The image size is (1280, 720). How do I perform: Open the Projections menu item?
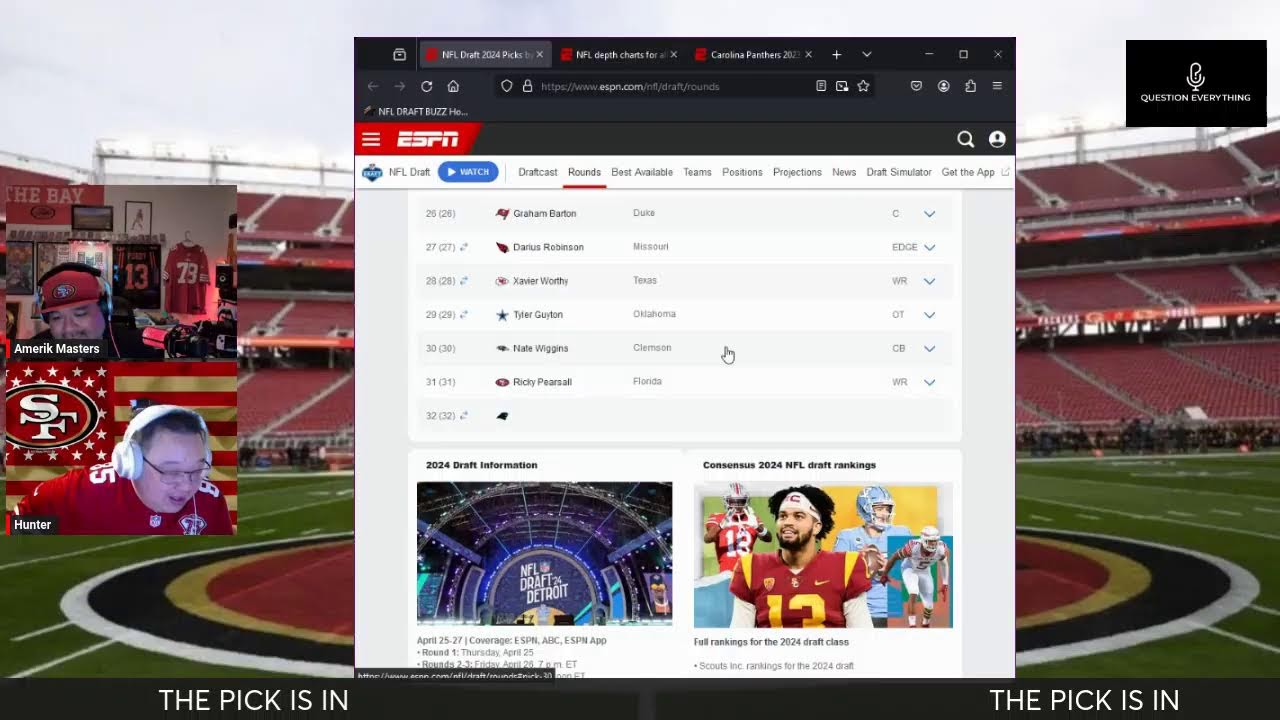[x=797, y=172]
